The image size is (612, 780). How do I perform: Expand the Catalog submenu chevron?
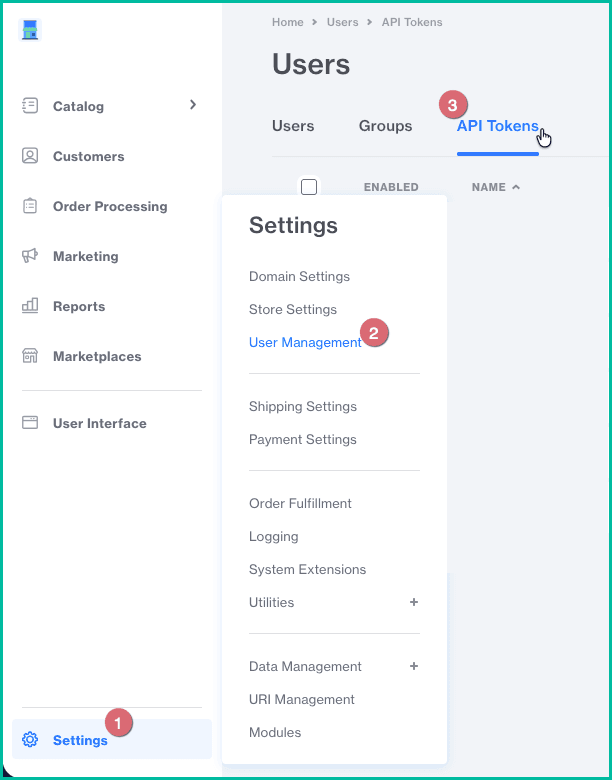pyautogui.click(x=193, y=104)
